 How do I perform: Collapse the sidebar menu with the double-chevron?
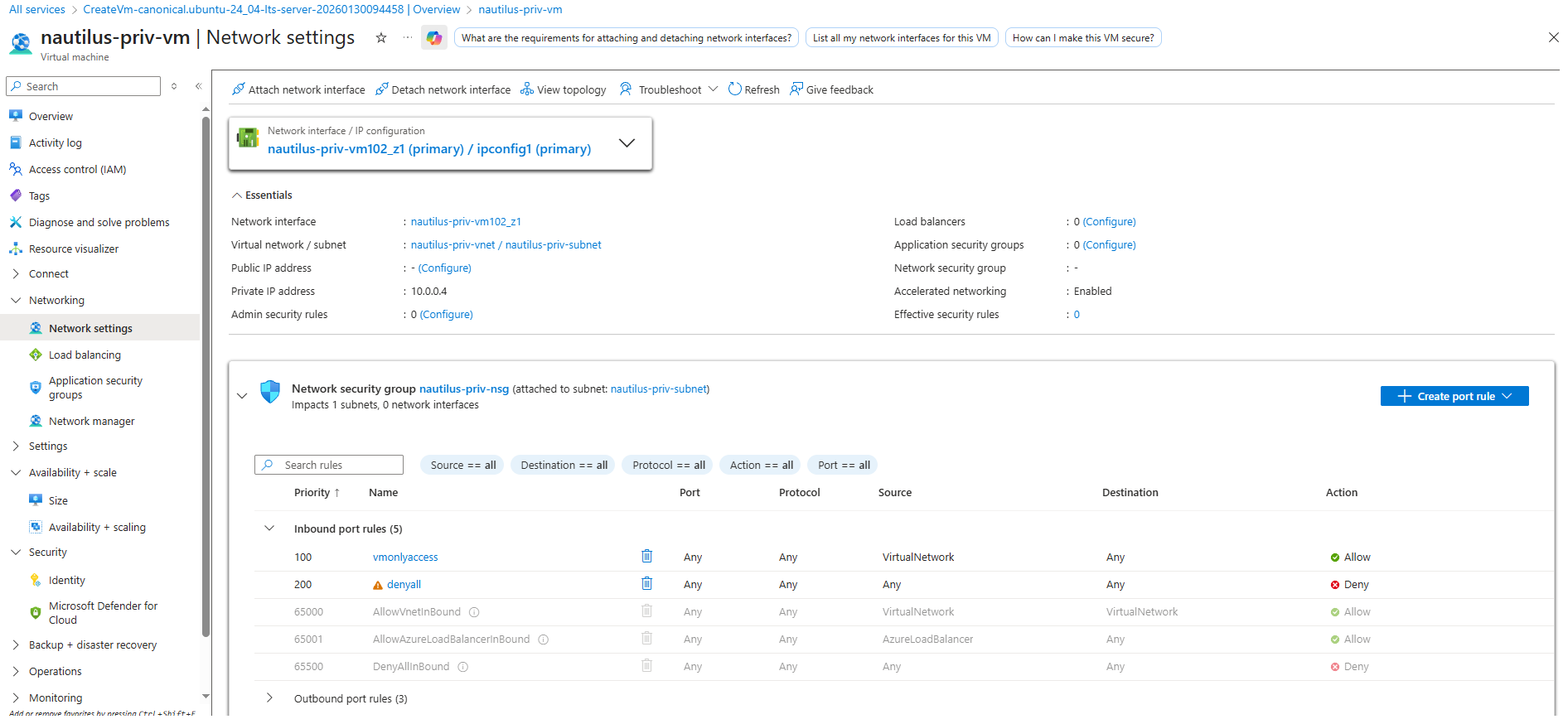click(x=199, y=86)
